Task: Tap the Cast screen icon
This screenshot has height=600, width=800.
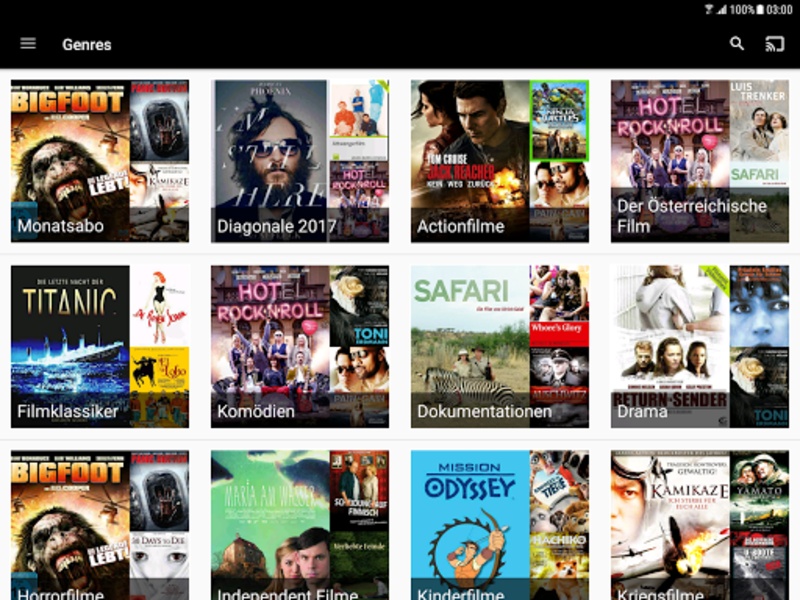Action: click(774, 44)
